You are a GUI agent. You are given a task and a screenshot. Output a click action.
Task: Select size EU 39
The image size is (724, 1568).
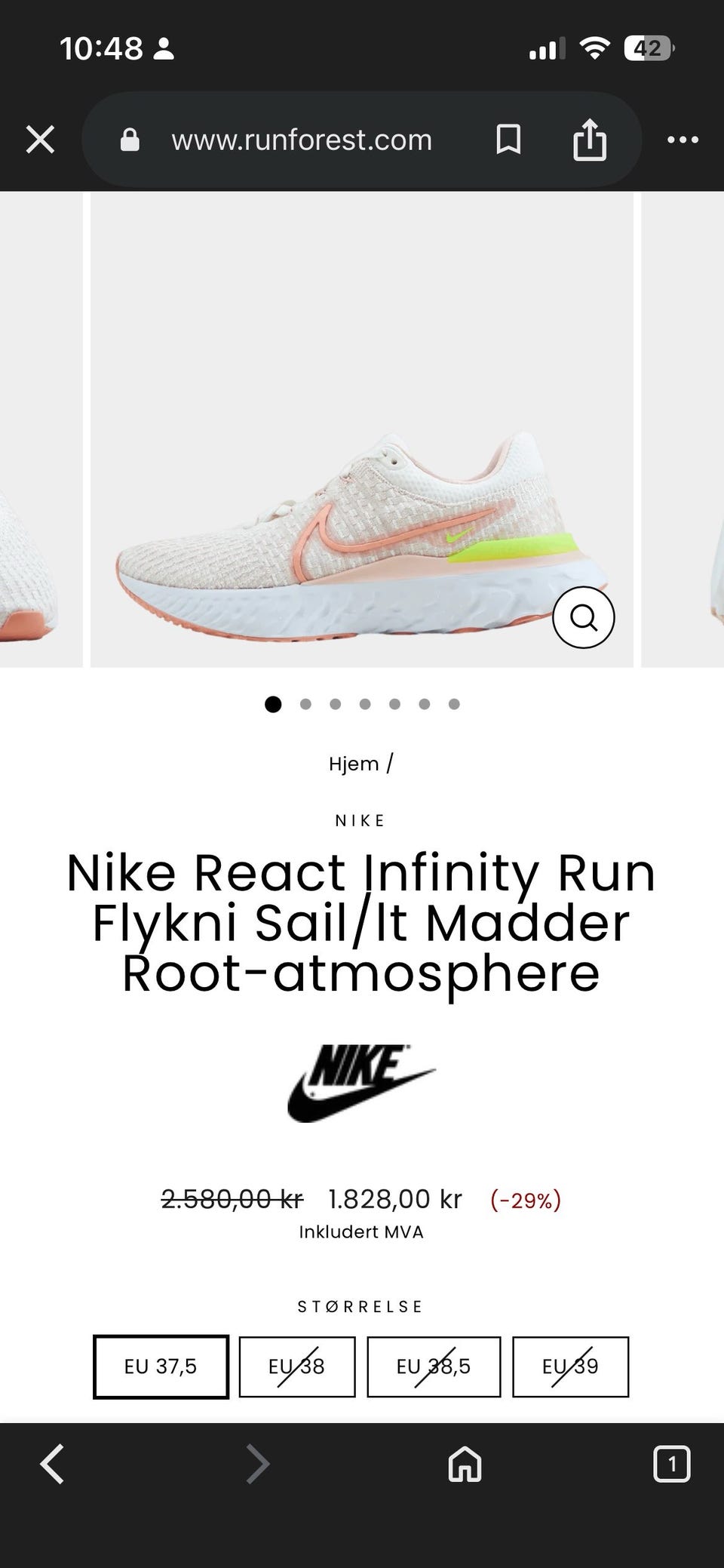tap(571, 1367)
